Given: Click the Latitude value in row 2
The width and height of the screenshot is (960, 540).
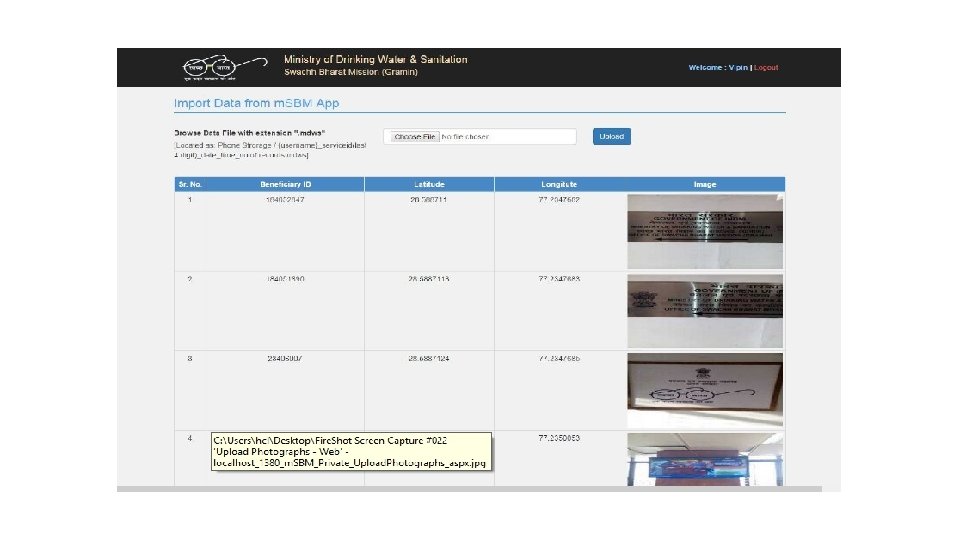Looking at the screenshot, I should (429, 279).
